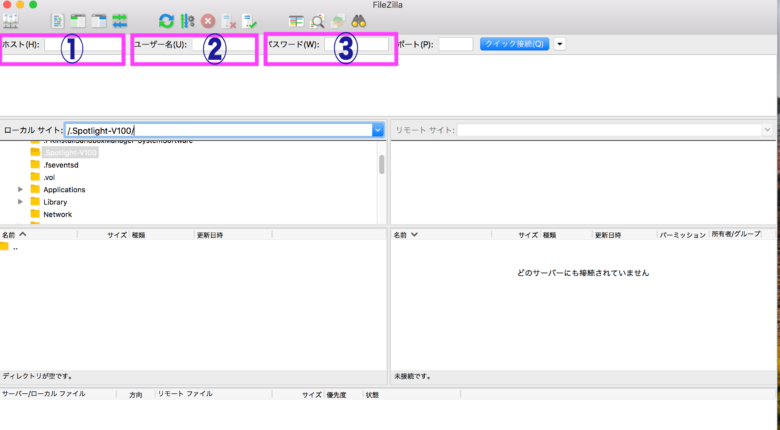This screenshot has width=780, height=430.
Task: Sort remote files by 名前 column
Action: point(441,234)
